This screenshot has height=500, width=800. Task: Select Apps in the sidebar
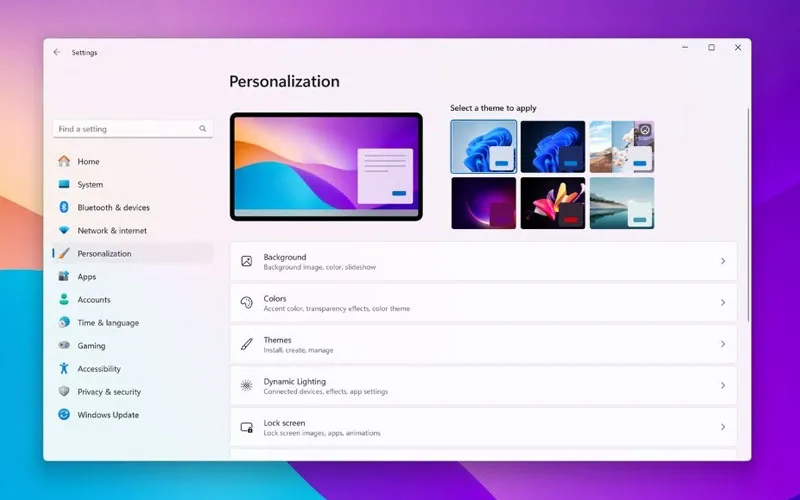(x=133, y=276)
